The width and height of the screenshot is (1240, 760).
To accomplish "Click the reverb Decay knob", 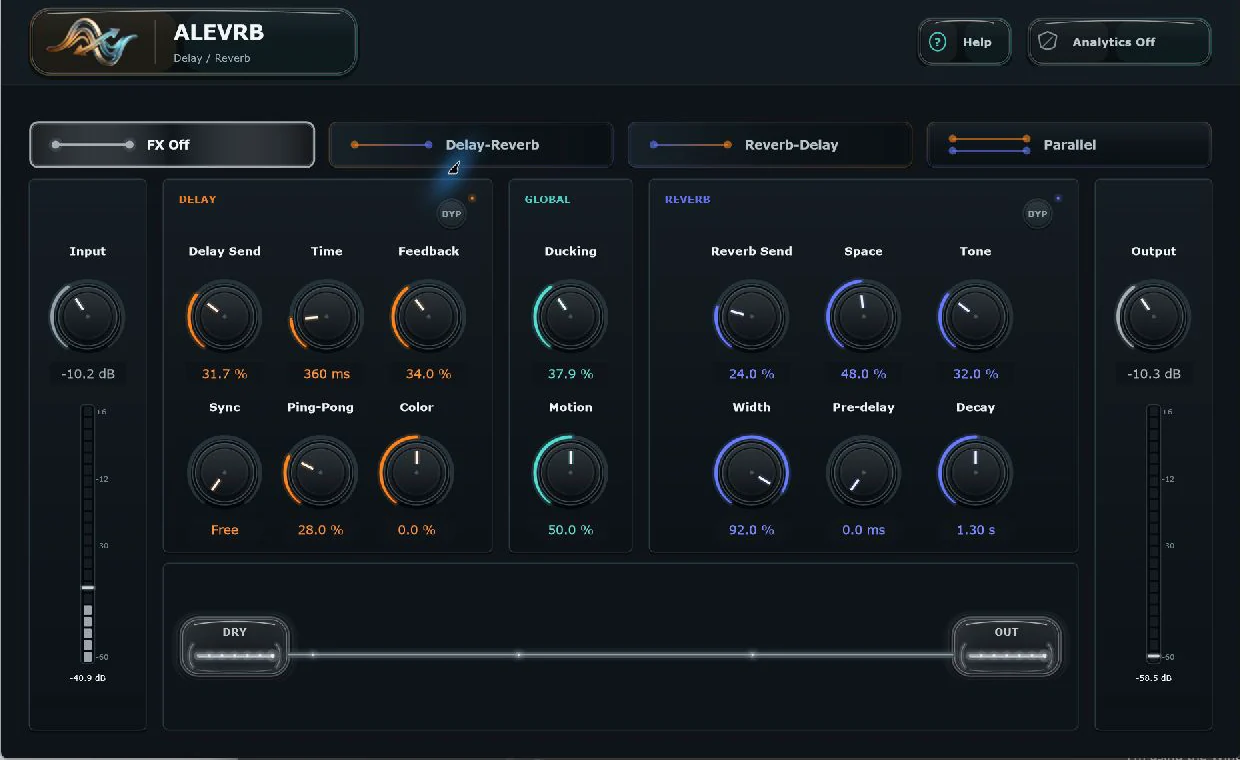I will click(x=975, y=472).
